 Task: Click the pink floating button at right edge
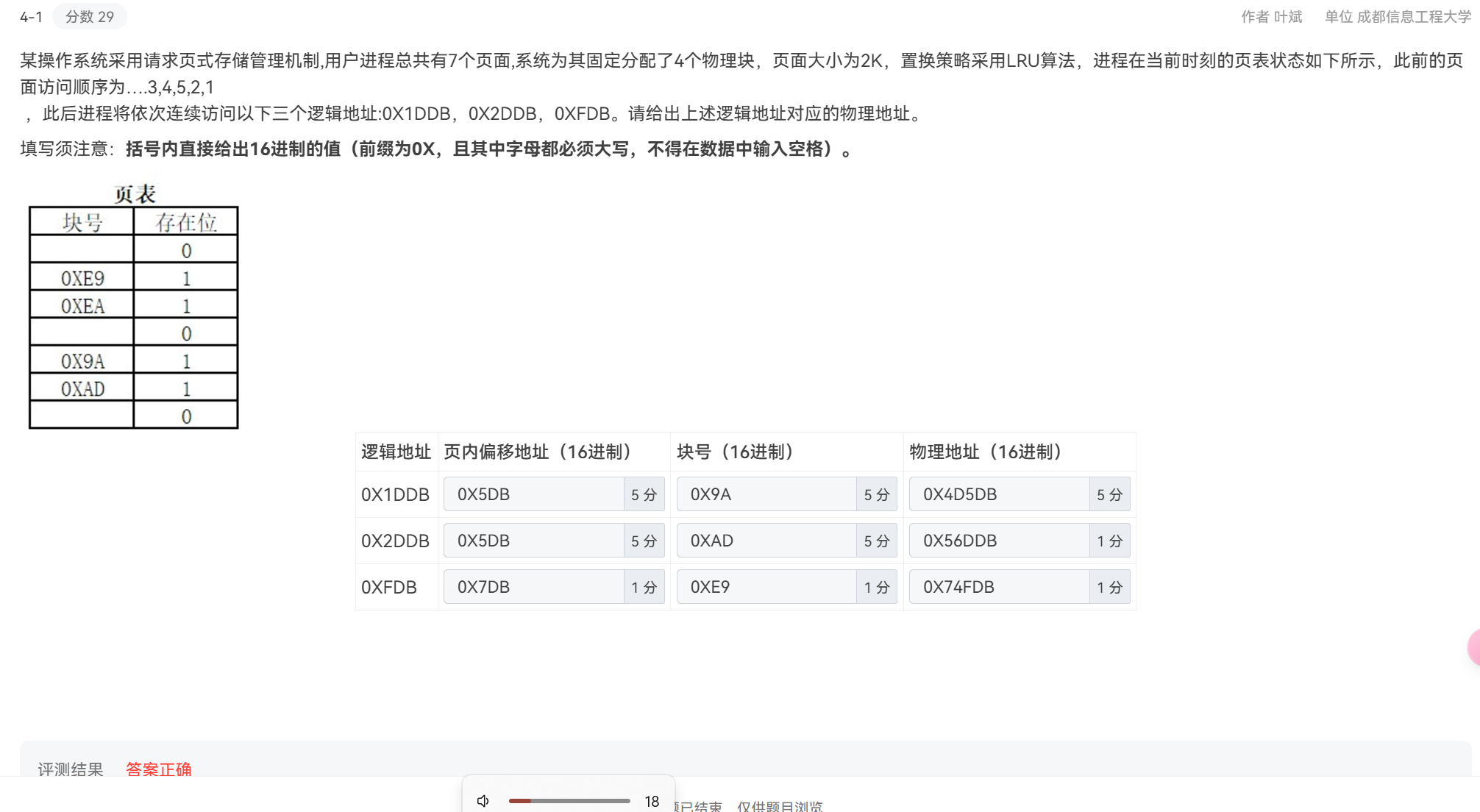(1474, 647)
